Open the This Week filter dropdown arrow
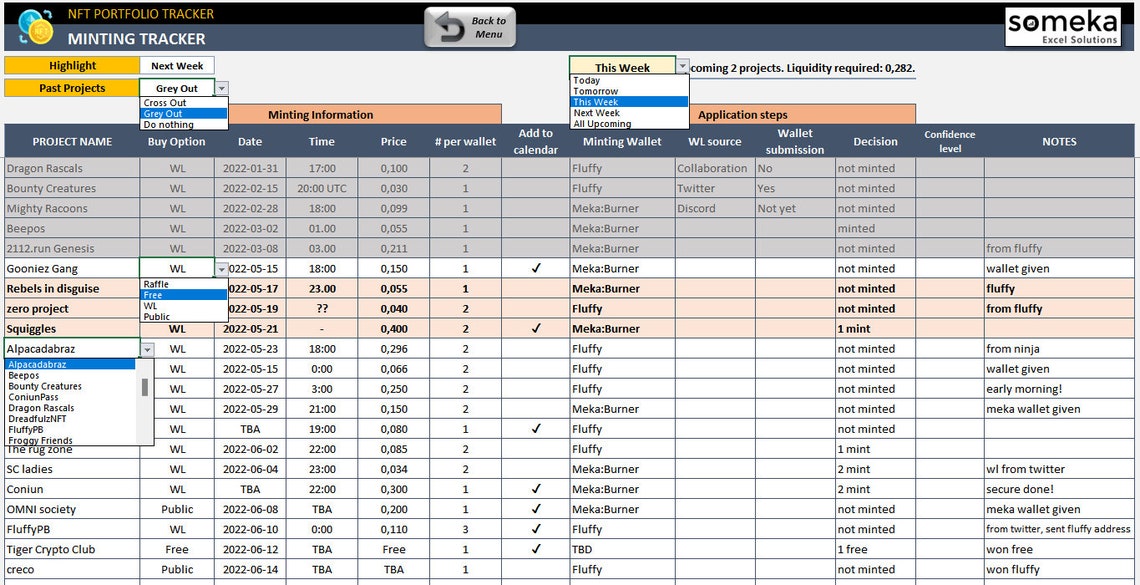 click(x=682, y=66)
